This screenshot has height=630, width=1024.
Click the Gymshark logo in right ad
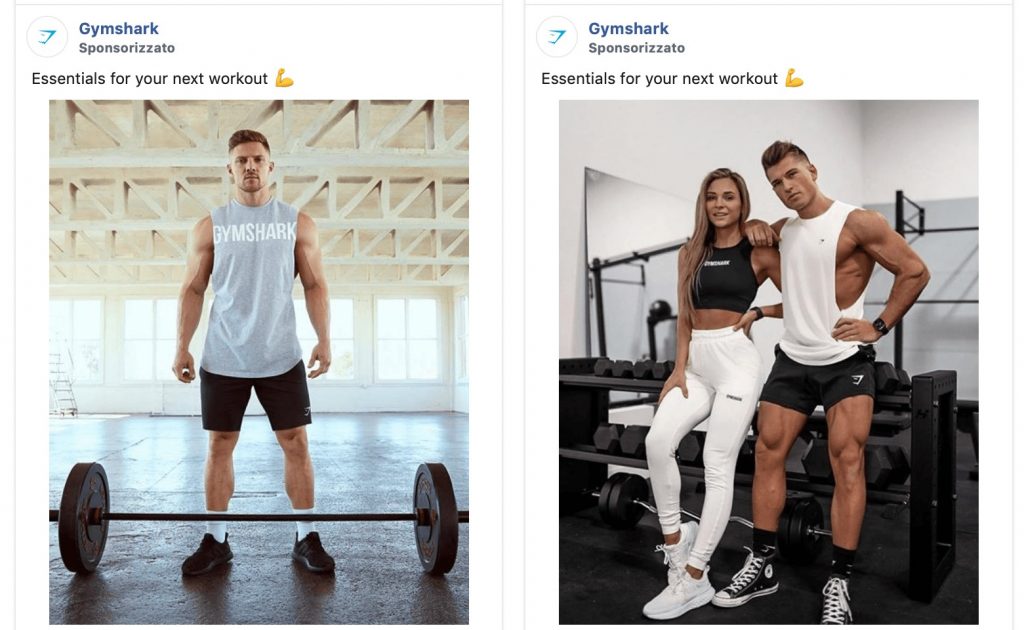click(556, 37)
